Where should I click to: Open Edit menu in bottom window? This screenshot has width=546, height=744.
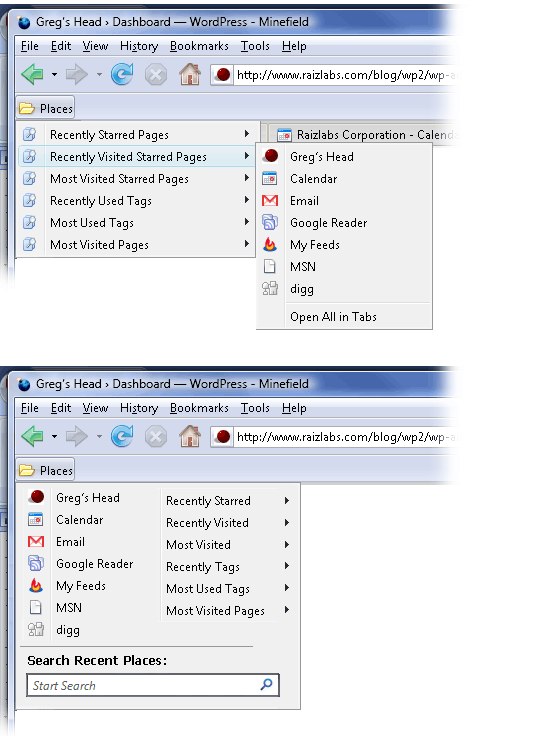(61, 408)
